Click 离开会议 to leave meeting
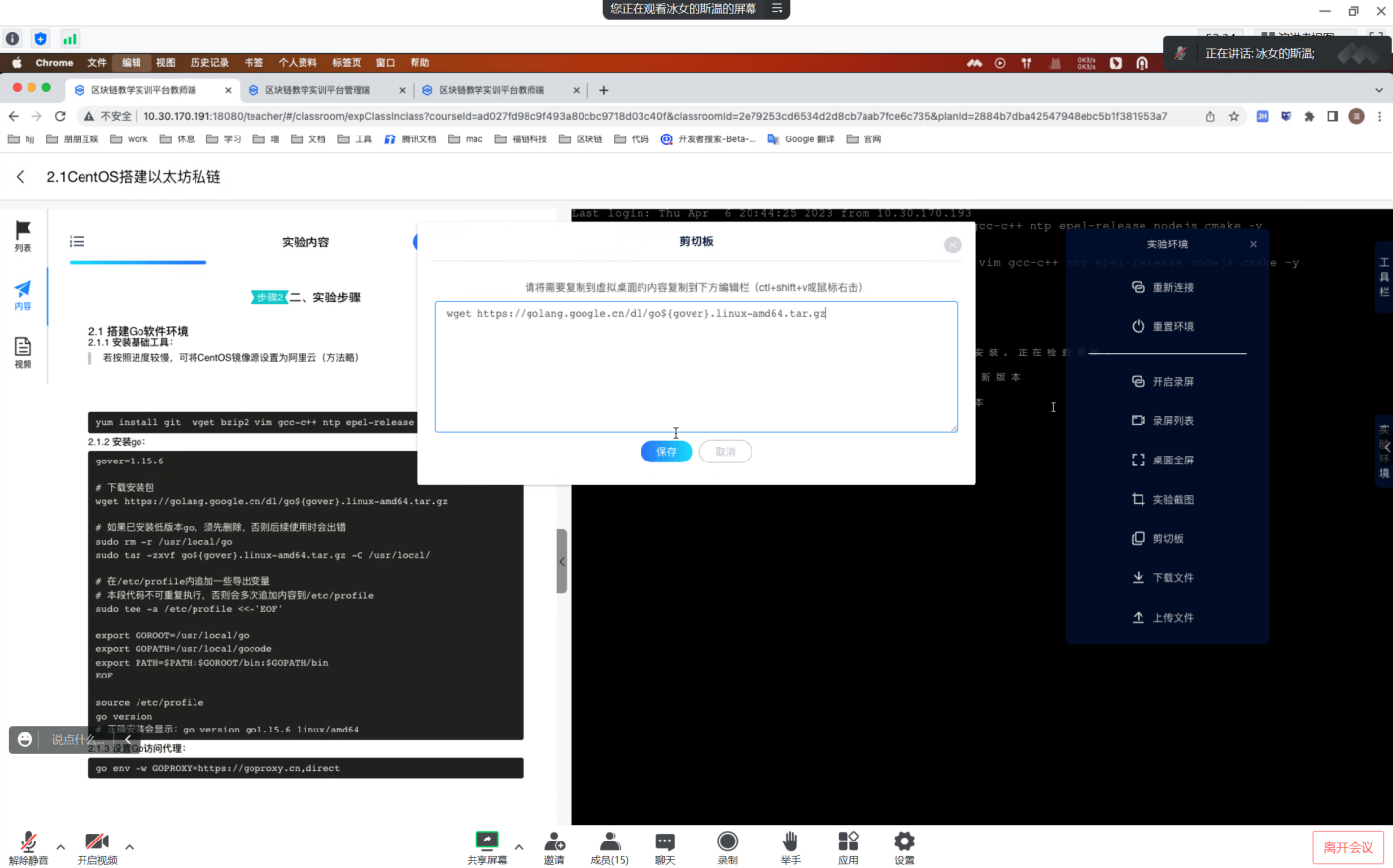 point(1348,847)
